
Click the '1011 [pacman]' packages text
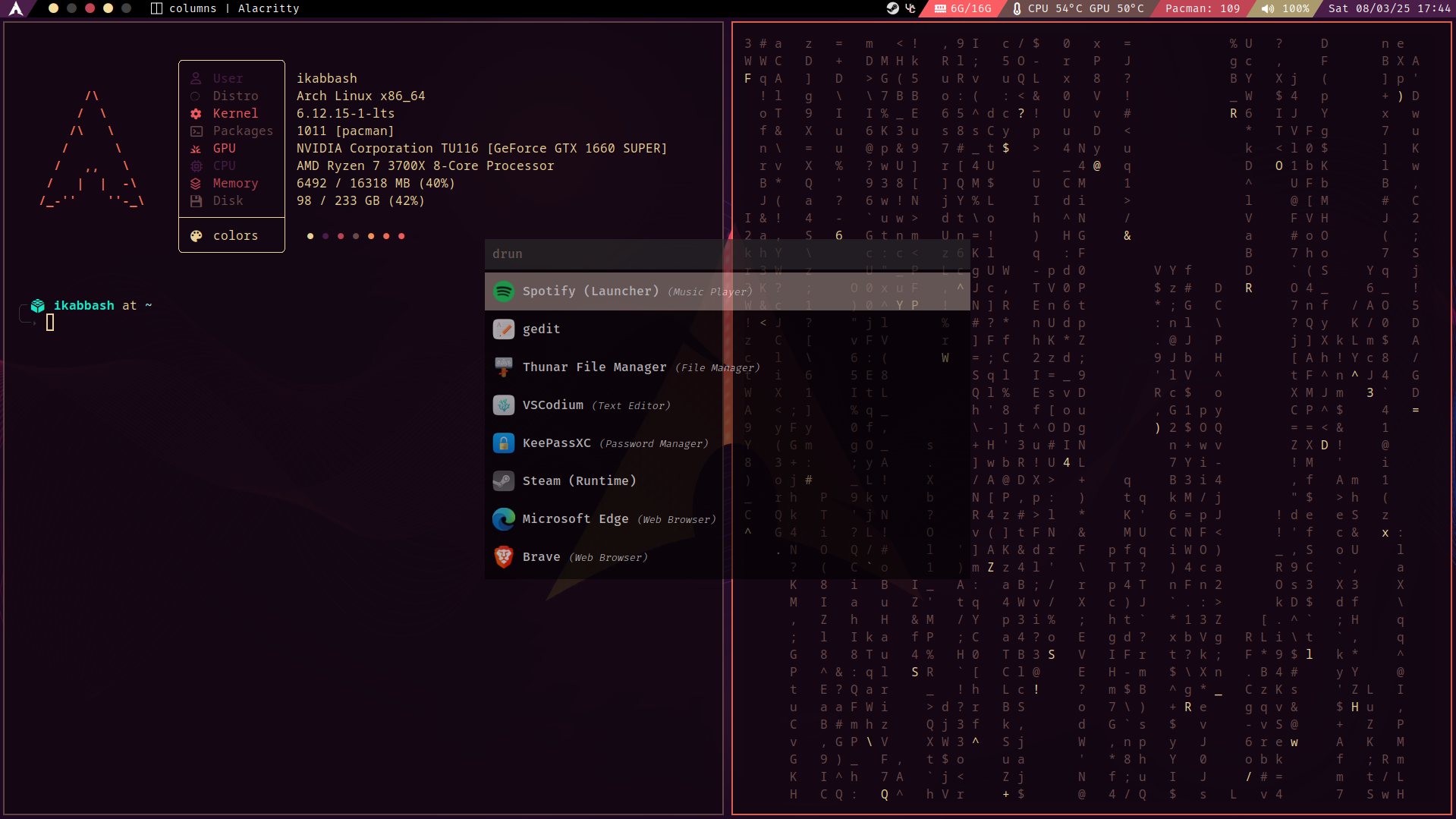click(x=346, y=131)
